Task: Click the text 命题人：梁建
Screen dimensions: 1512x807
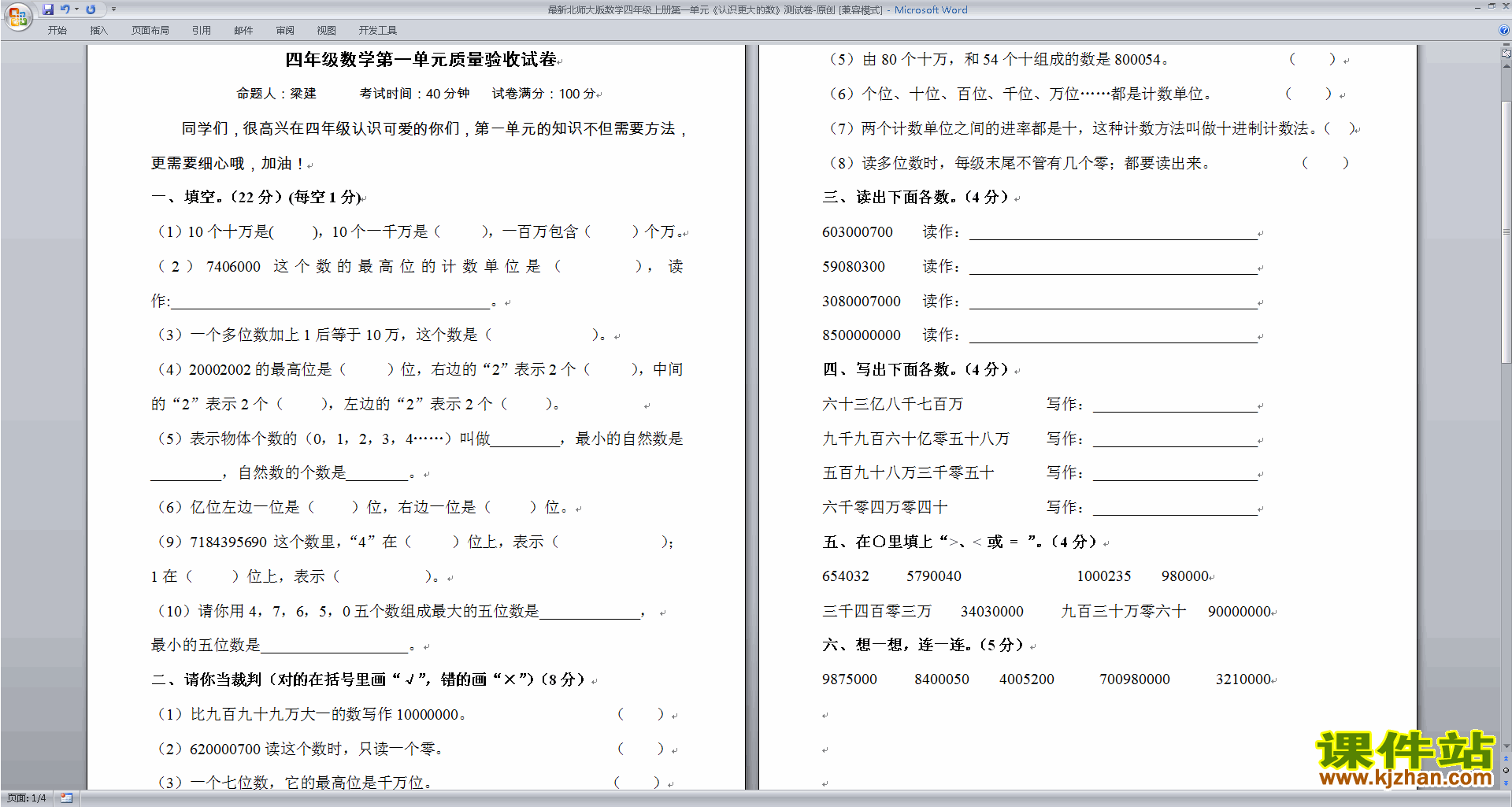Action: click(276, 94)
